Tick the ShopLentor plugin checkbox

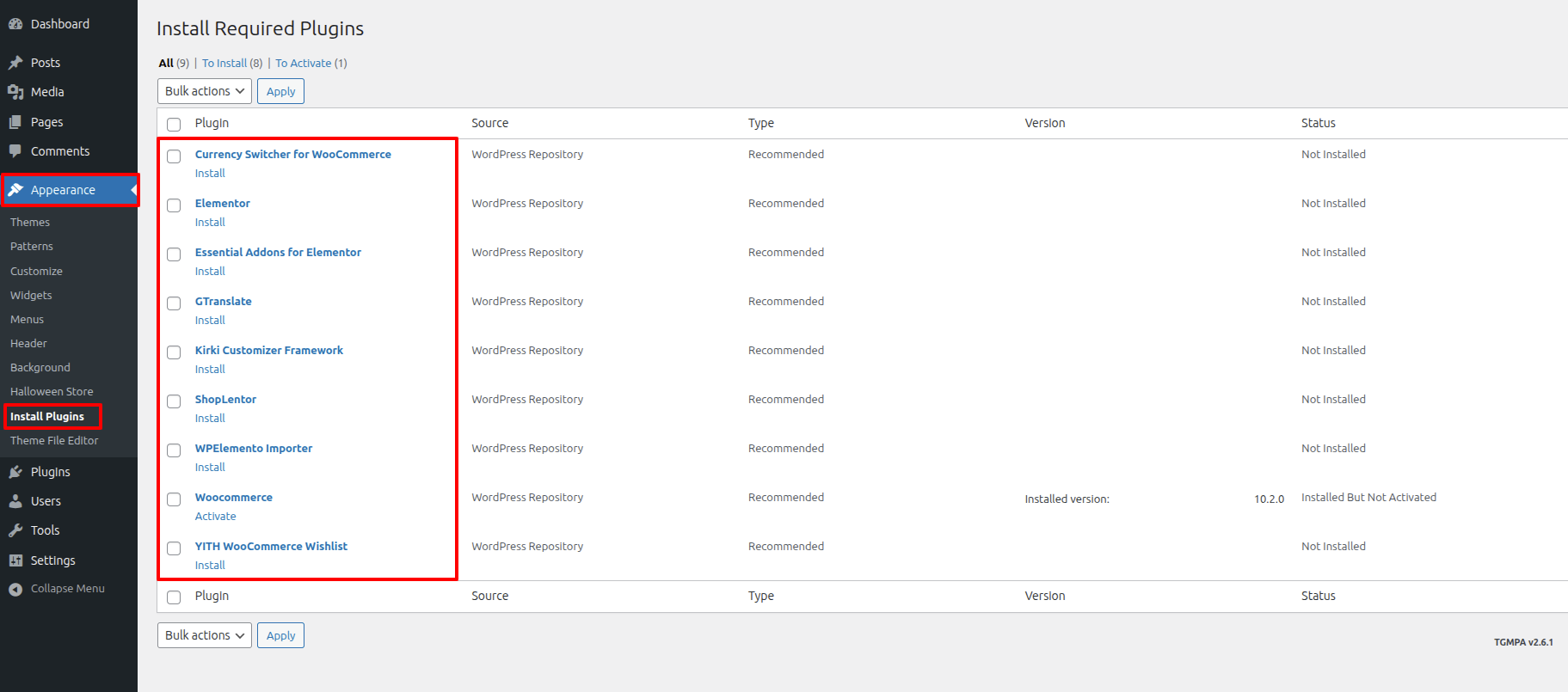(x=174, y=401)
